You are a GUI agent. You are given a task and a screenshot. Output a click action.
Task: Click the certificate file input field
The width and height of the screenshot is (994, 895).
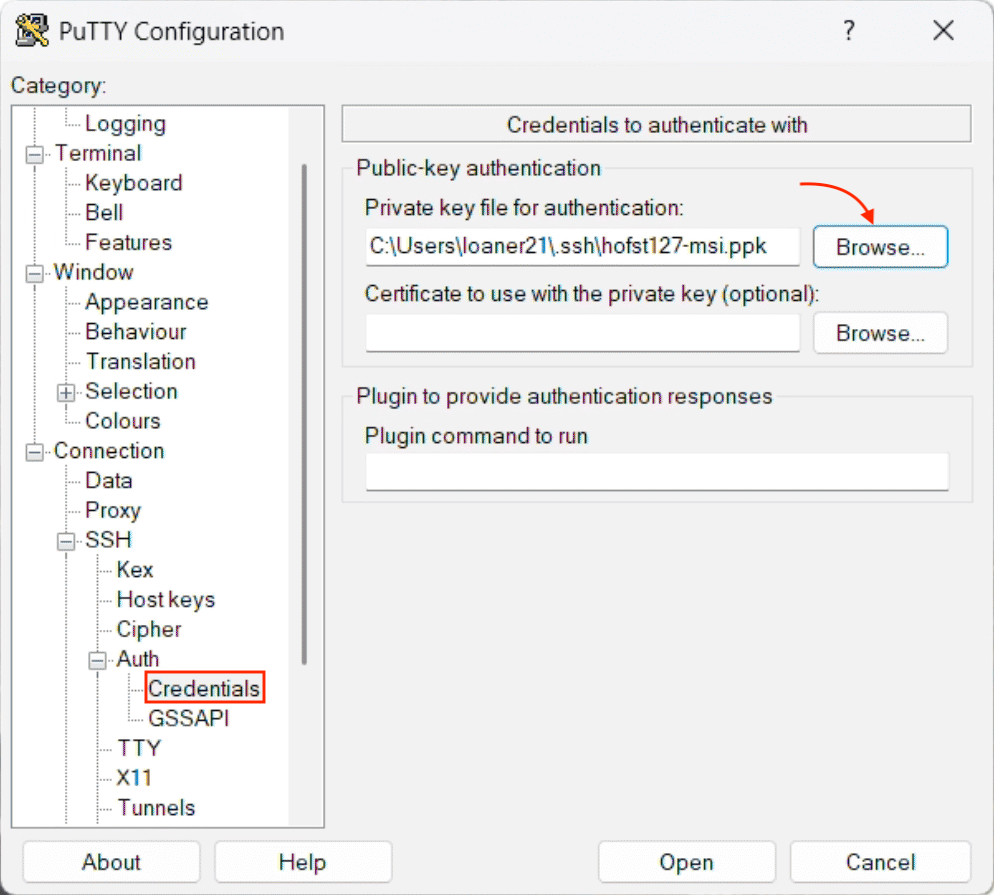pyautogui.click(x=582, y=333)
